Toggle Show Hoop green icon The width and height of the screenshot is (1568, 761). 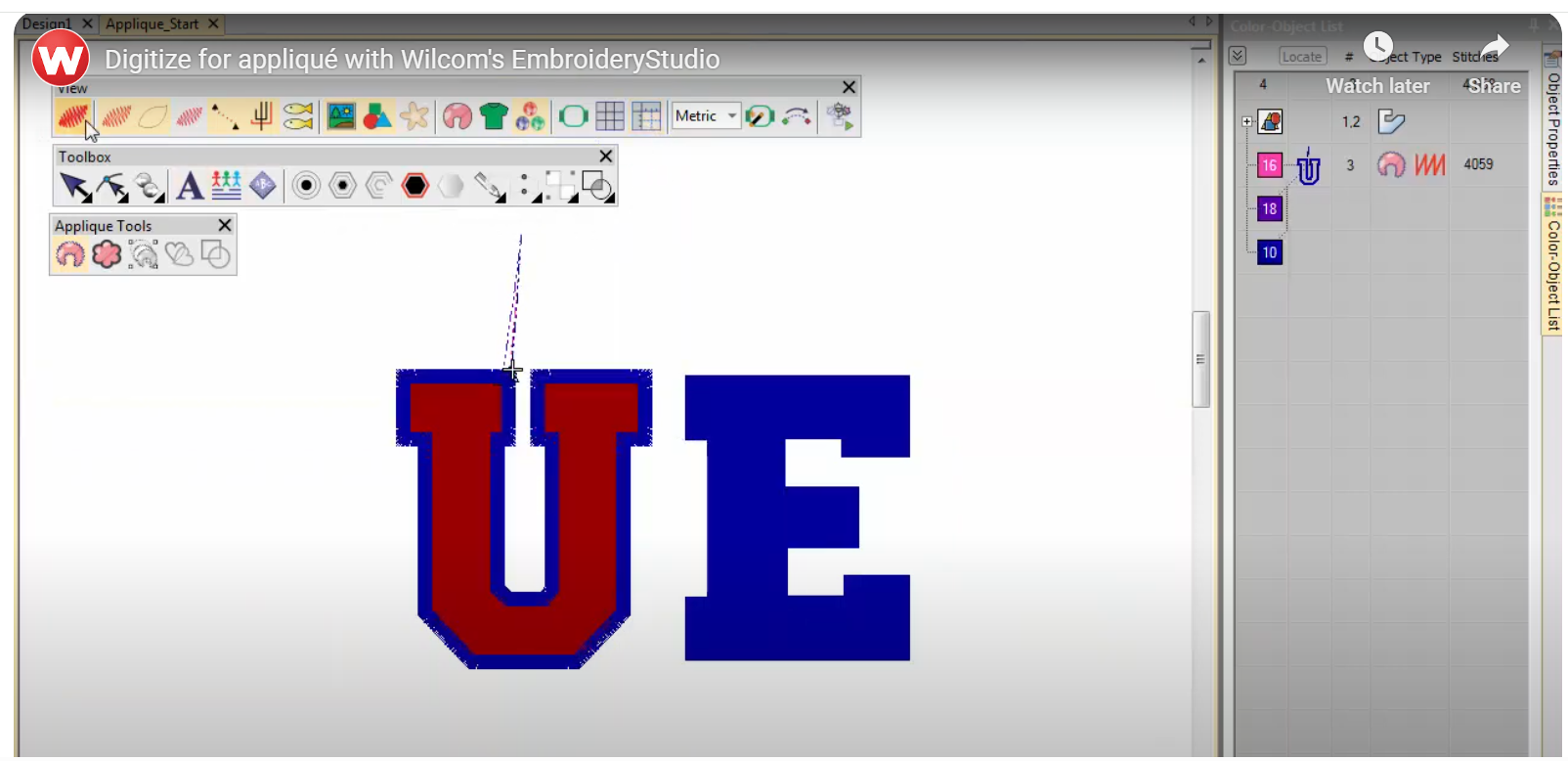573,116
